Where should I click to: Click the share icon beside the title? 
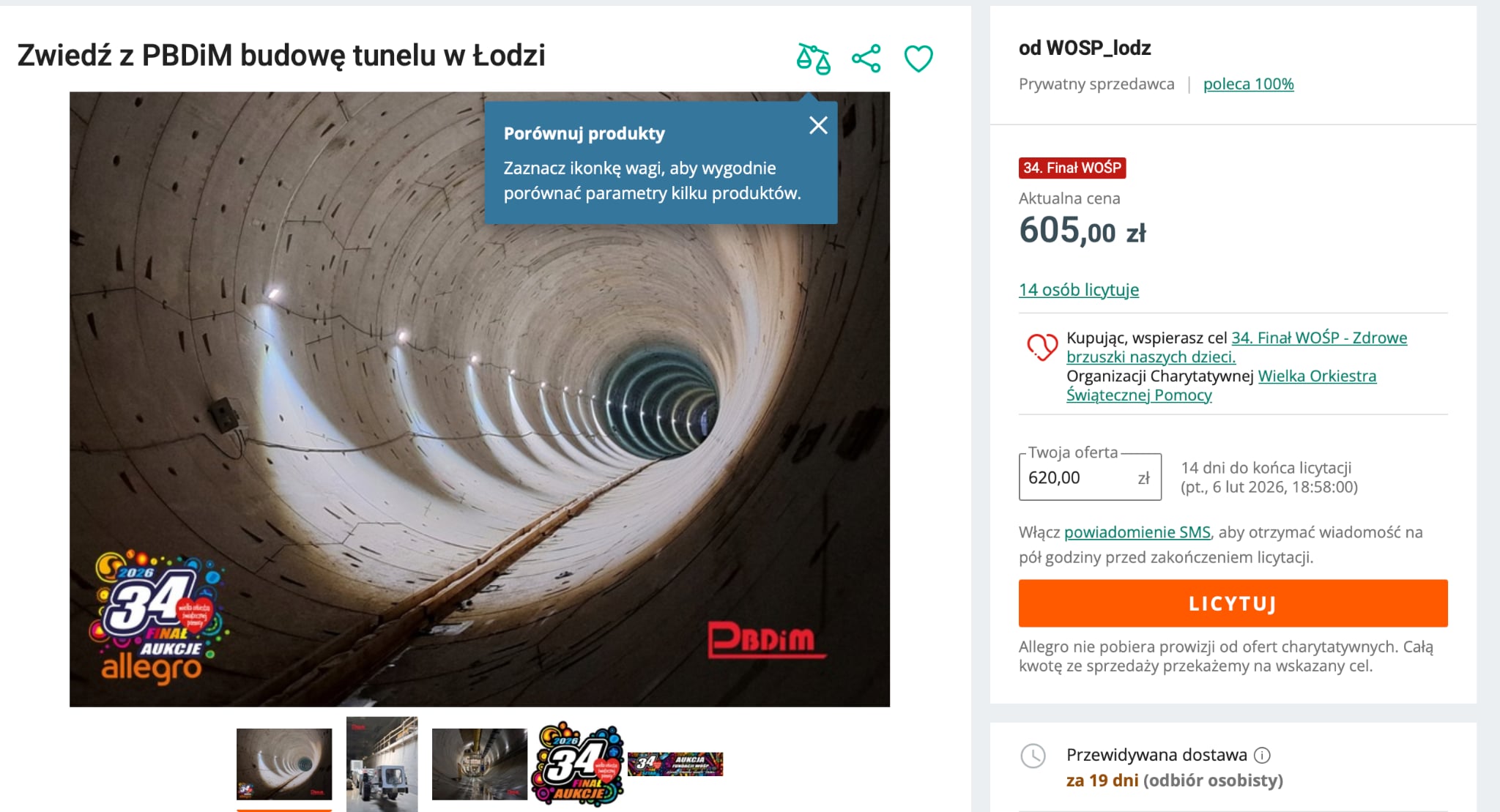tap(866, 59)
